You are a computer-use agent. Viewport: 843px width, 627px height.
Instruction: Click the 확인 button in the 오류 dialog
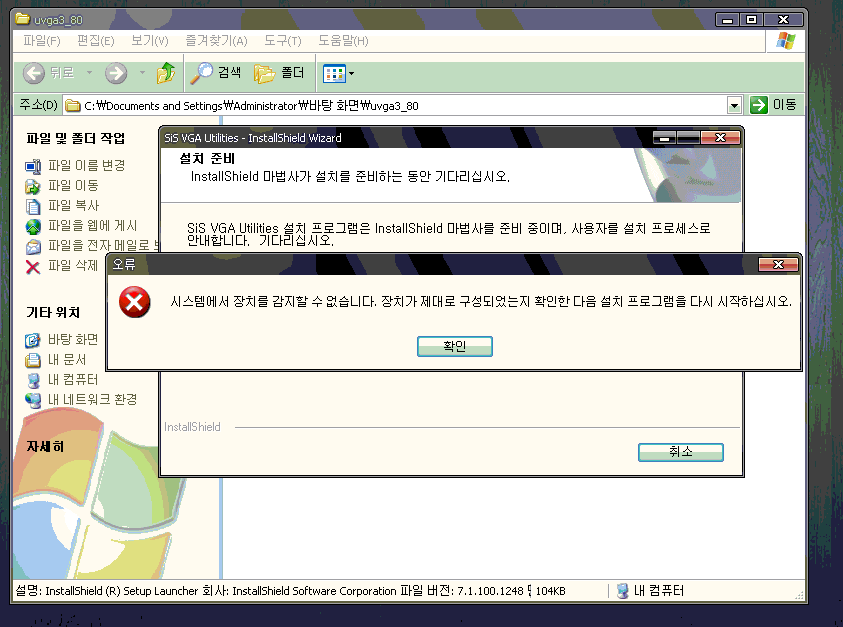coord(455,346)
